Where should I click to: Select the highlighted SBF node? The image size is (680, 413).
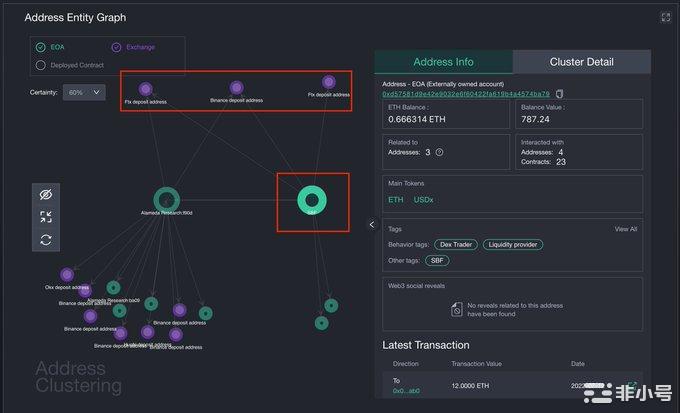click(312, 199)
